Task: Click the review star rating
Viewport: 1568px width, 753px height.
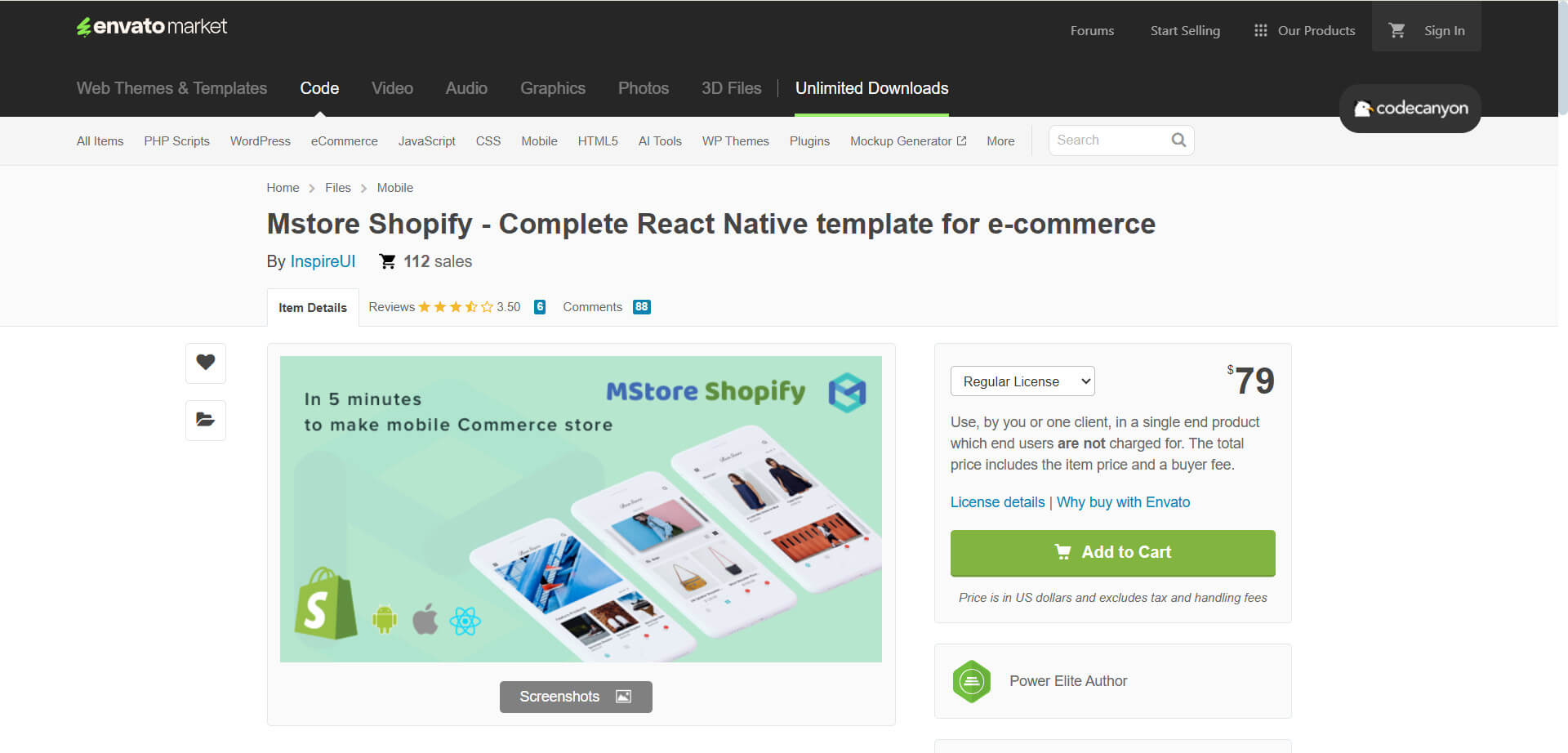Action: click(456, 307)
